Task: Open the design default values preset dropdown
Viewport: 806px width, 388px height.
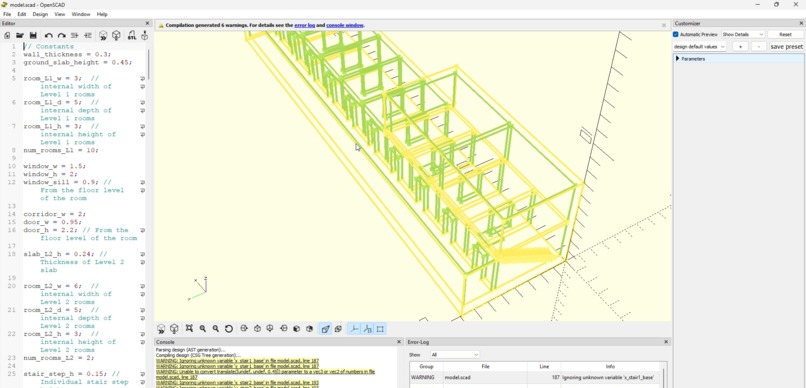Action: click(700, 47)
